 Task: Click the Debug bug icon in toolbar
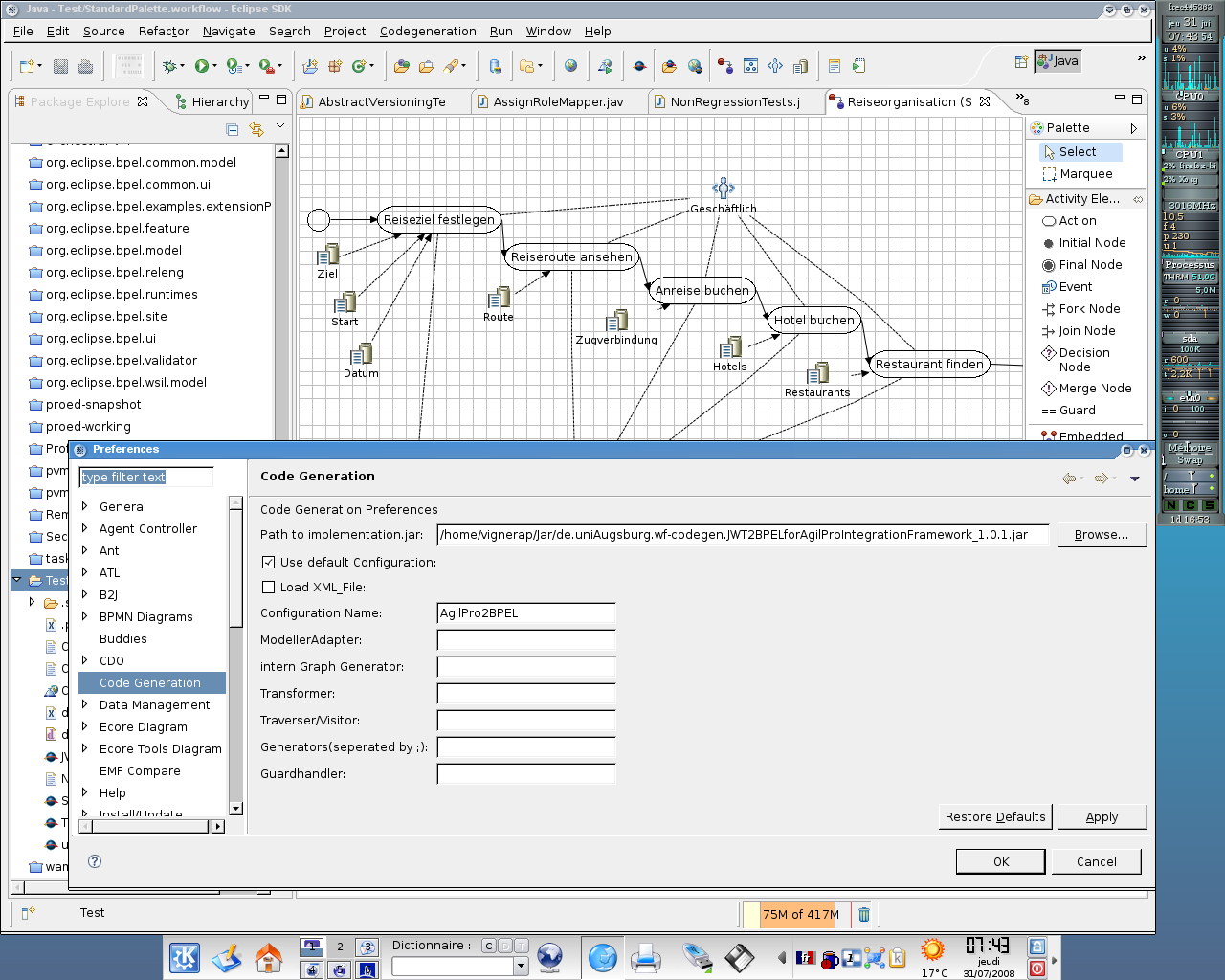tap(169, 66)
